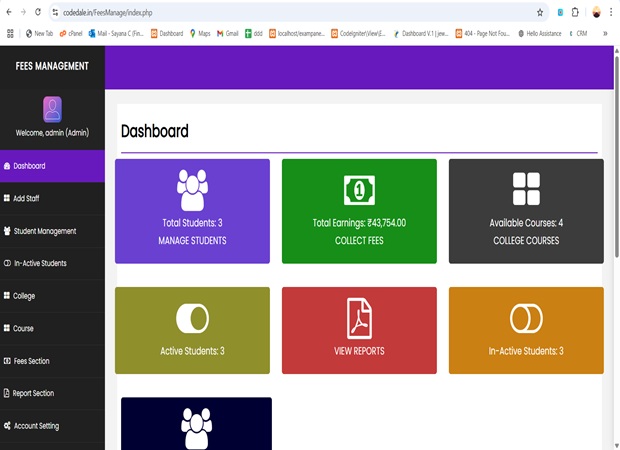Image resolution: width=620 pixels, height=450 pixels.
Task: Click the admin profile avatar in sidebar
Action: 52,109
